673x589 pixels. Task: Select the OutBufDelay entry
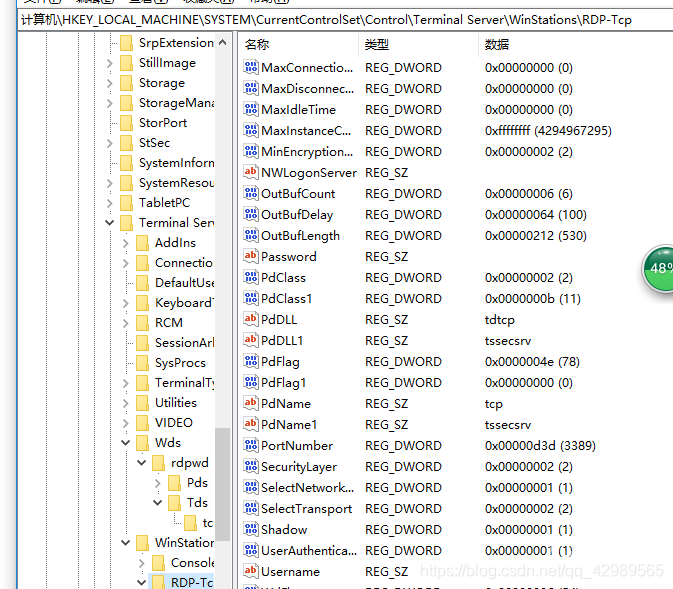pyautogui.click(x=297, y=215)
